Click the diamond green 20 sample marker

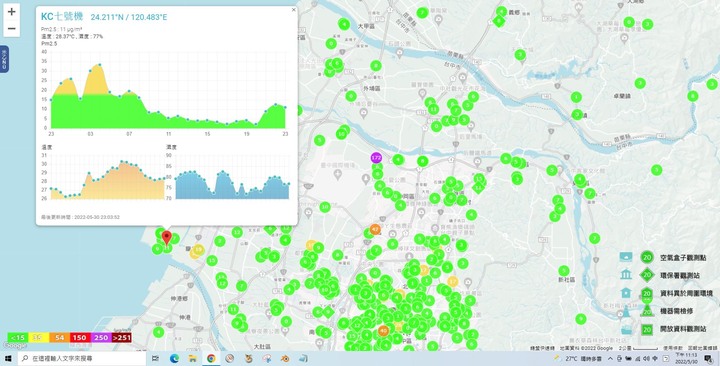point(647,275)
